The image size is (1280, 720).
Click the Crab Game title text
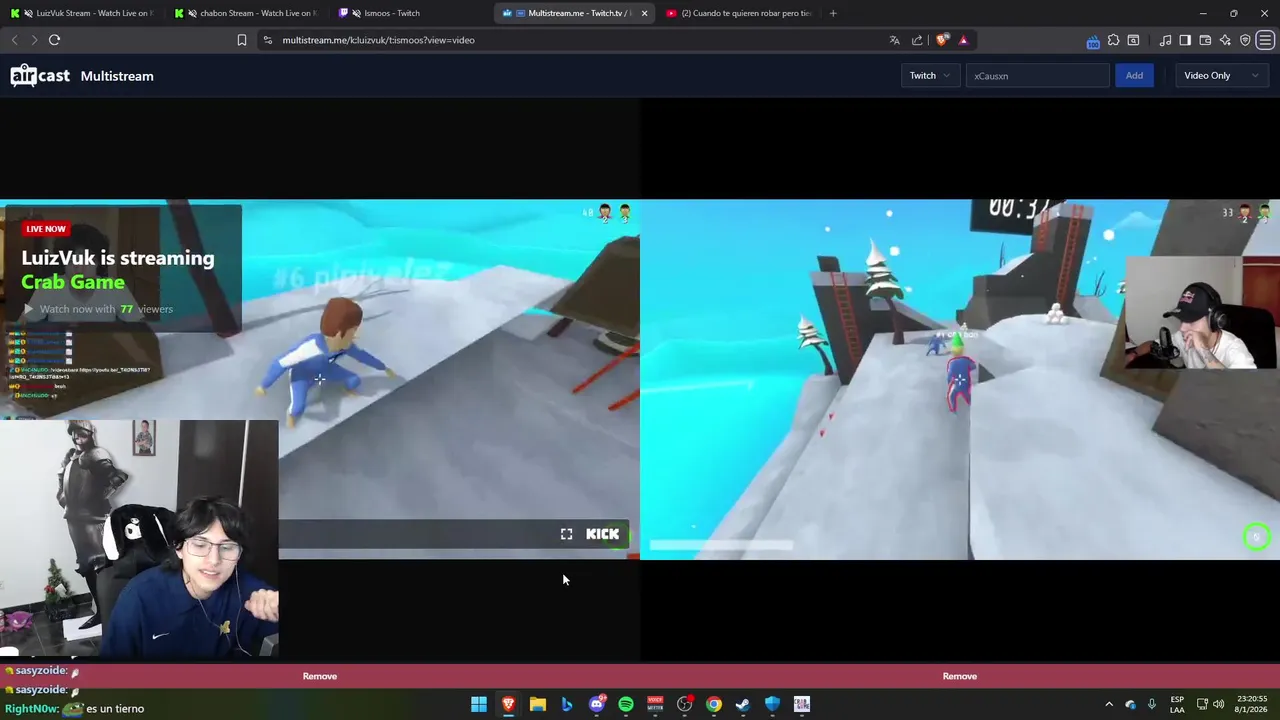73,282
